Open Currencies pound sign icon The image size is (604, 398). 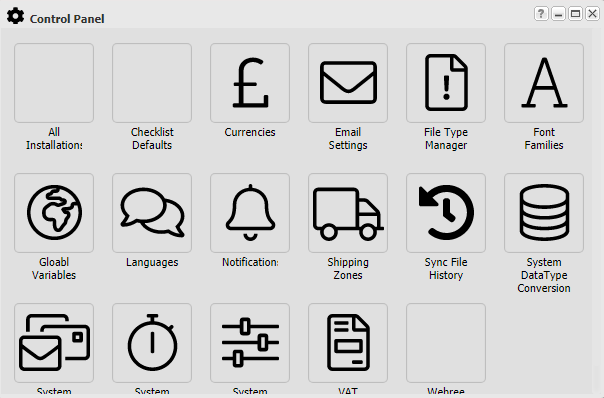pyautogui.click(x=250, y=83)
